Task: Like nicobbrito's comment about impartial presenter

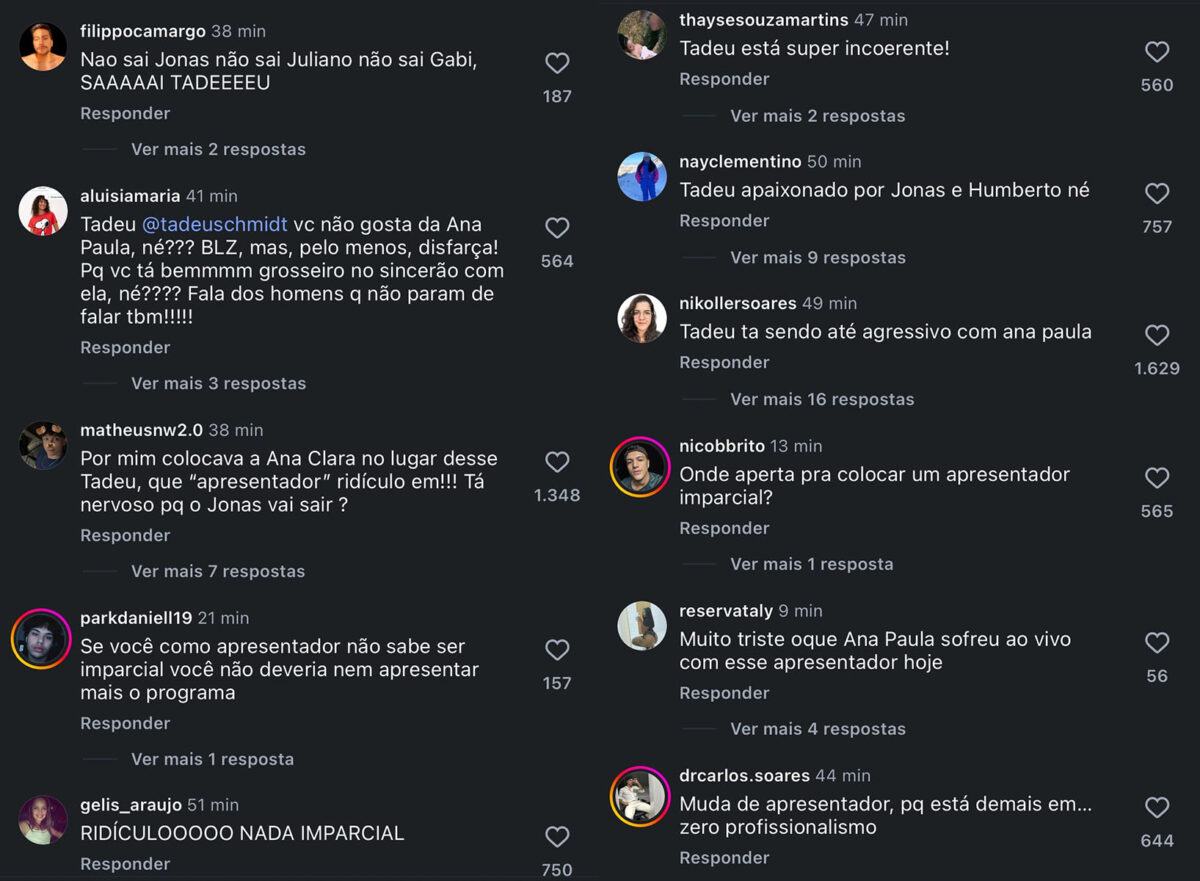Action: [x=1157, y=478]
